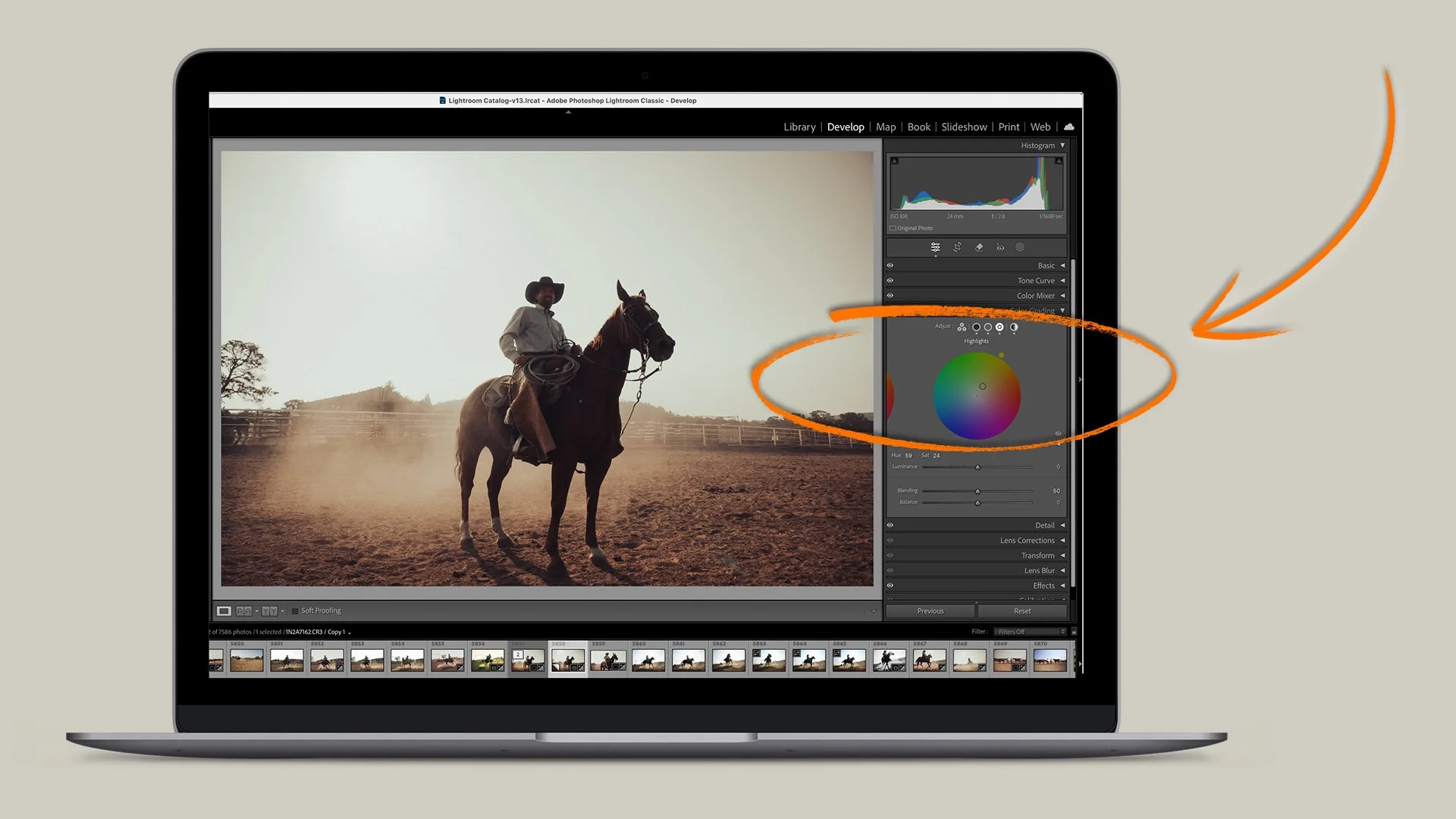This screenshot has width=1456, height=819.
Task: Expand the Basic panel
Action: (1046, 265)
